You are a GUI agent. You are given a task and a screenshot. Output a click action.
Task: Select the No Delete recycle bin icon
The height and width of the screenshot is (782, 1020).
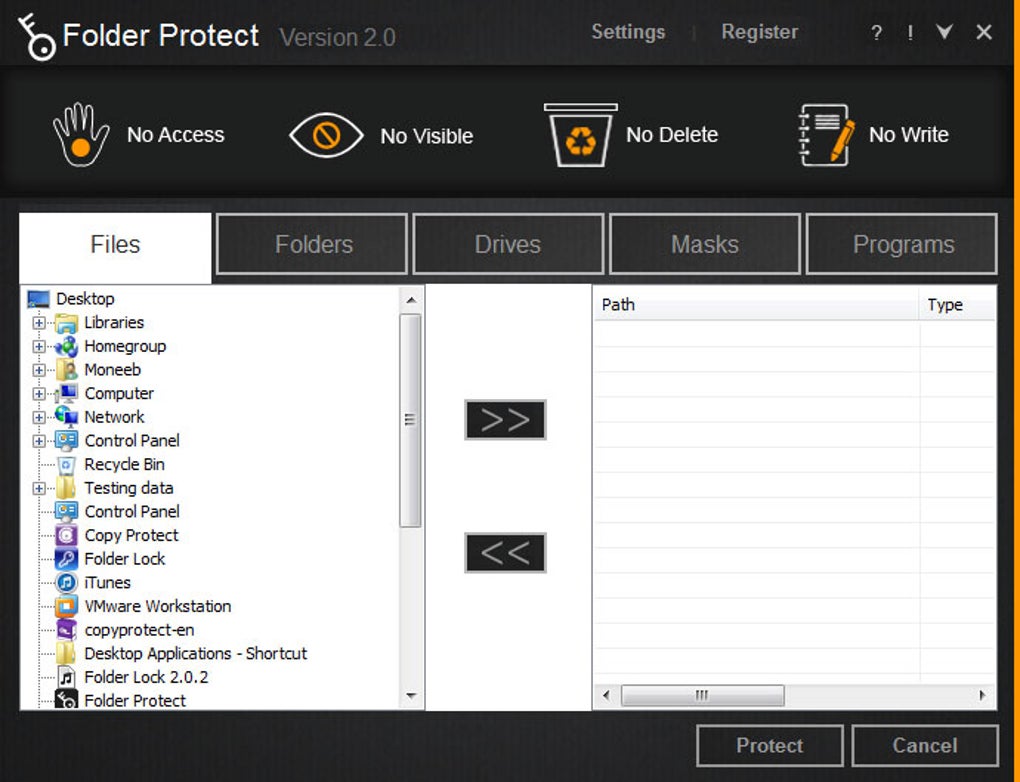point(580,135)
